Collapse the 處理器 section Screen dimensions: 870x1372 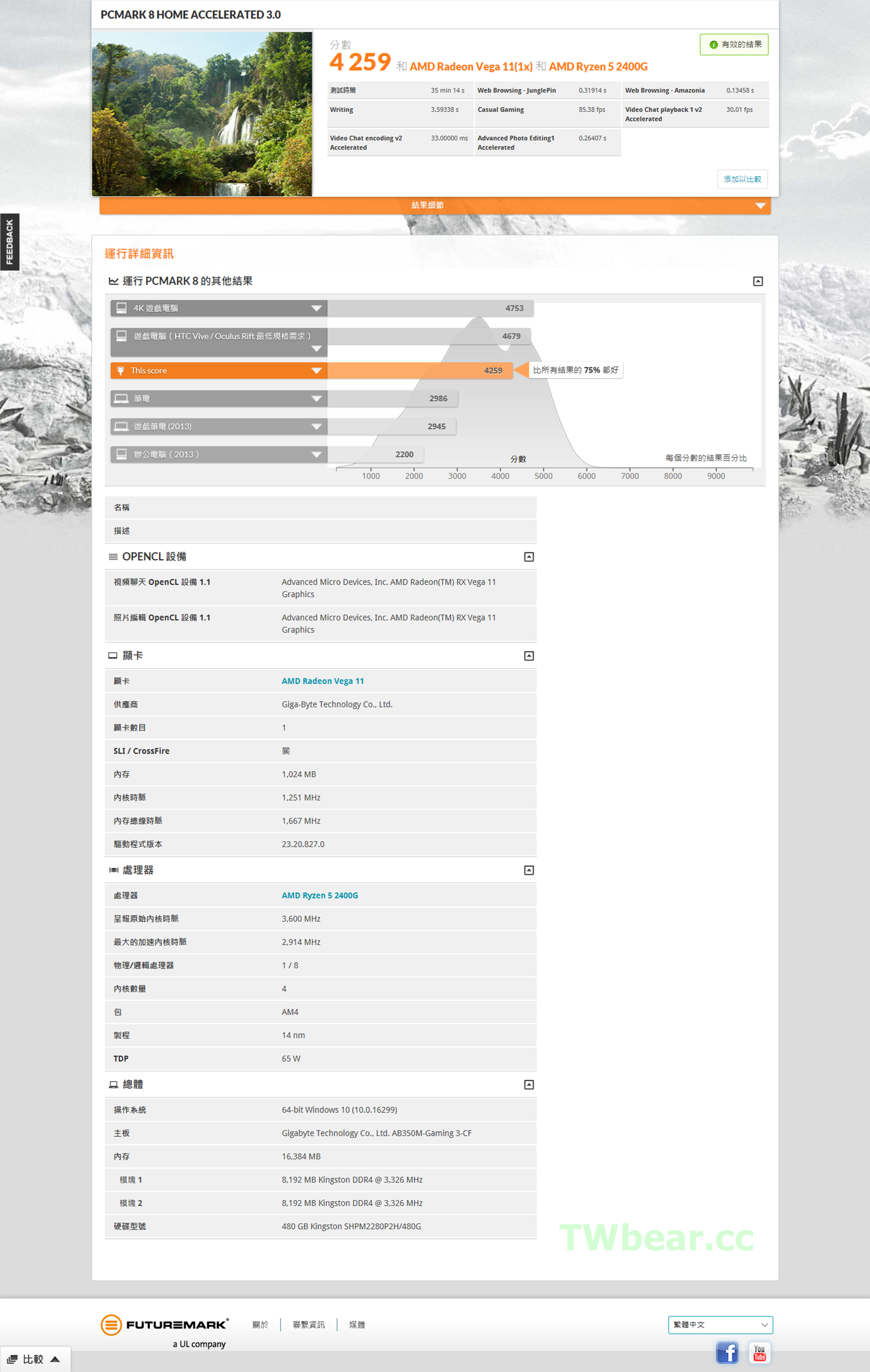click(x=529, y=870)
